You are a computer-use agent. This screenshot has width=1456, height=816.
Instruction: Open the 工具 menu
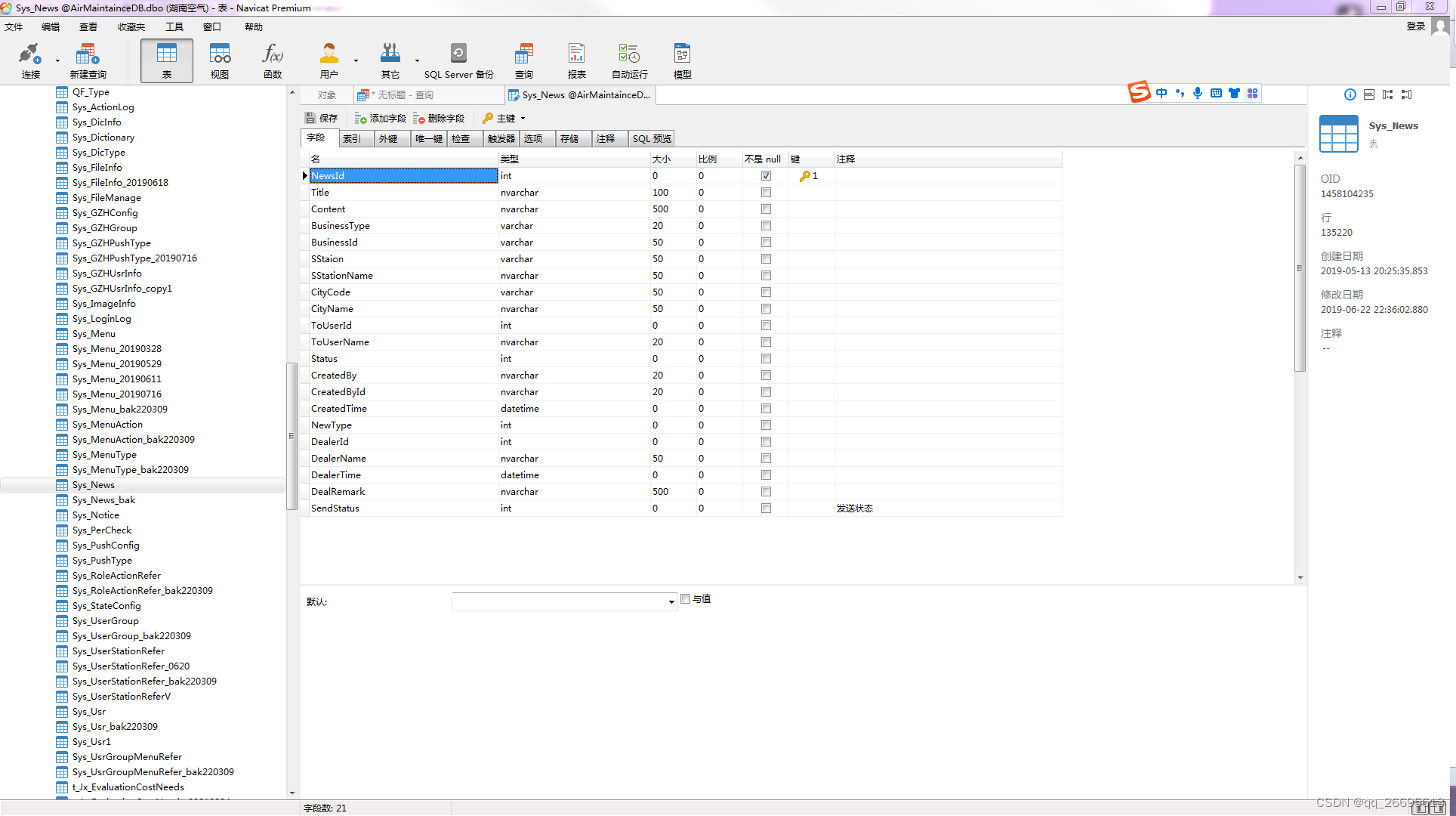click(174, 26)
